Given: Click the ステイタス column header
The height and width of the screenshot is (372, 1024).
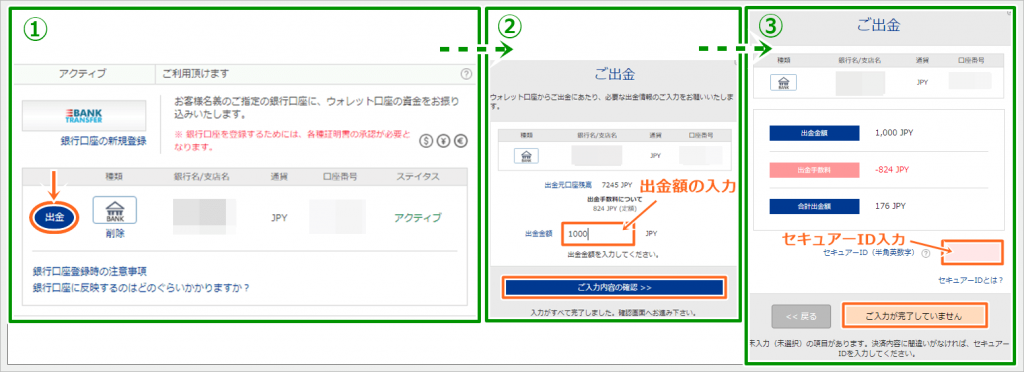Looking at the screenshot, I should 417,177.
